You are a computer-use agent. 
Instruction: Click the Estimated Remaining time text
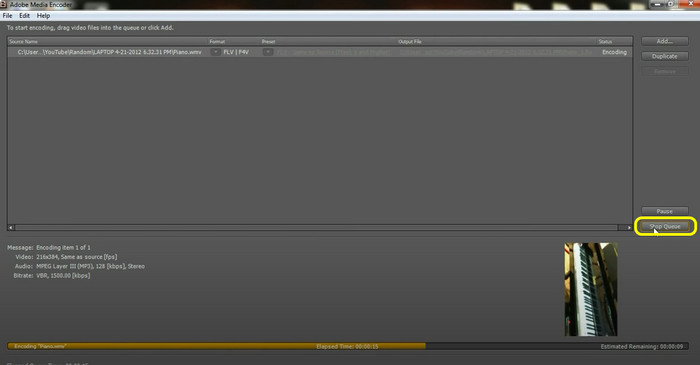(x=642, y=346)
